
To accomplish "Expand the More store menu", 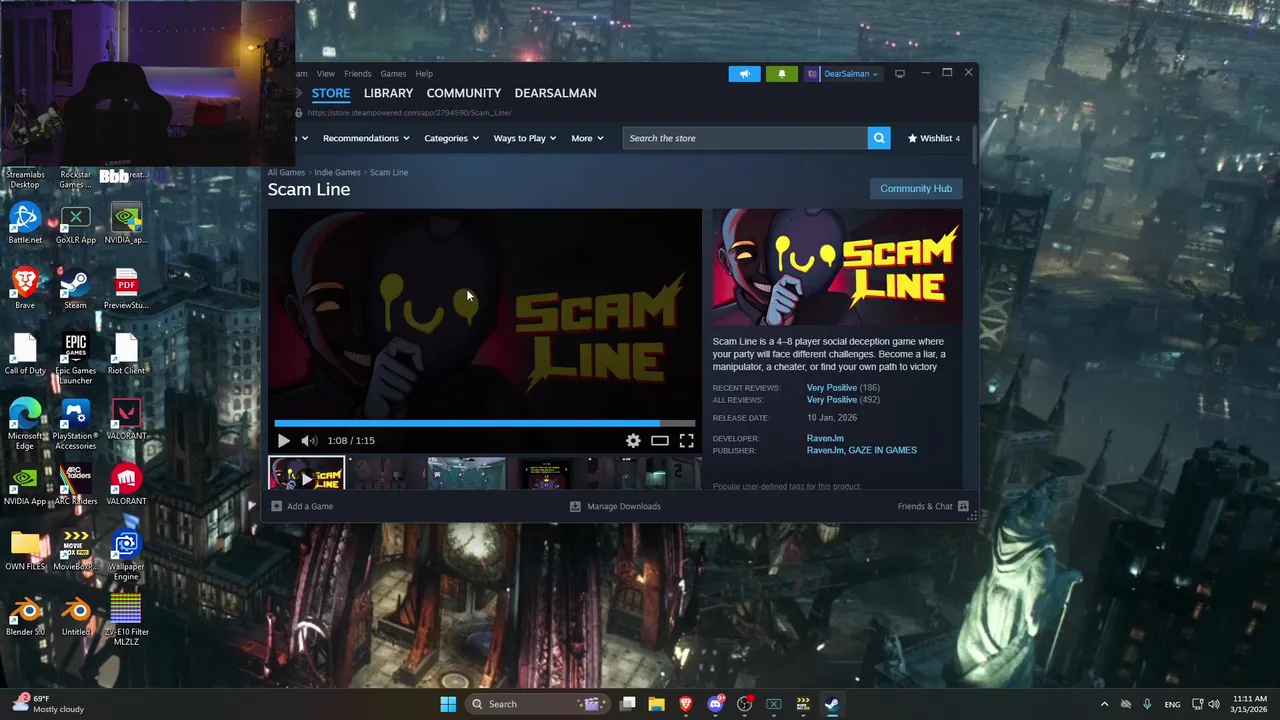I will coord(587,138).
